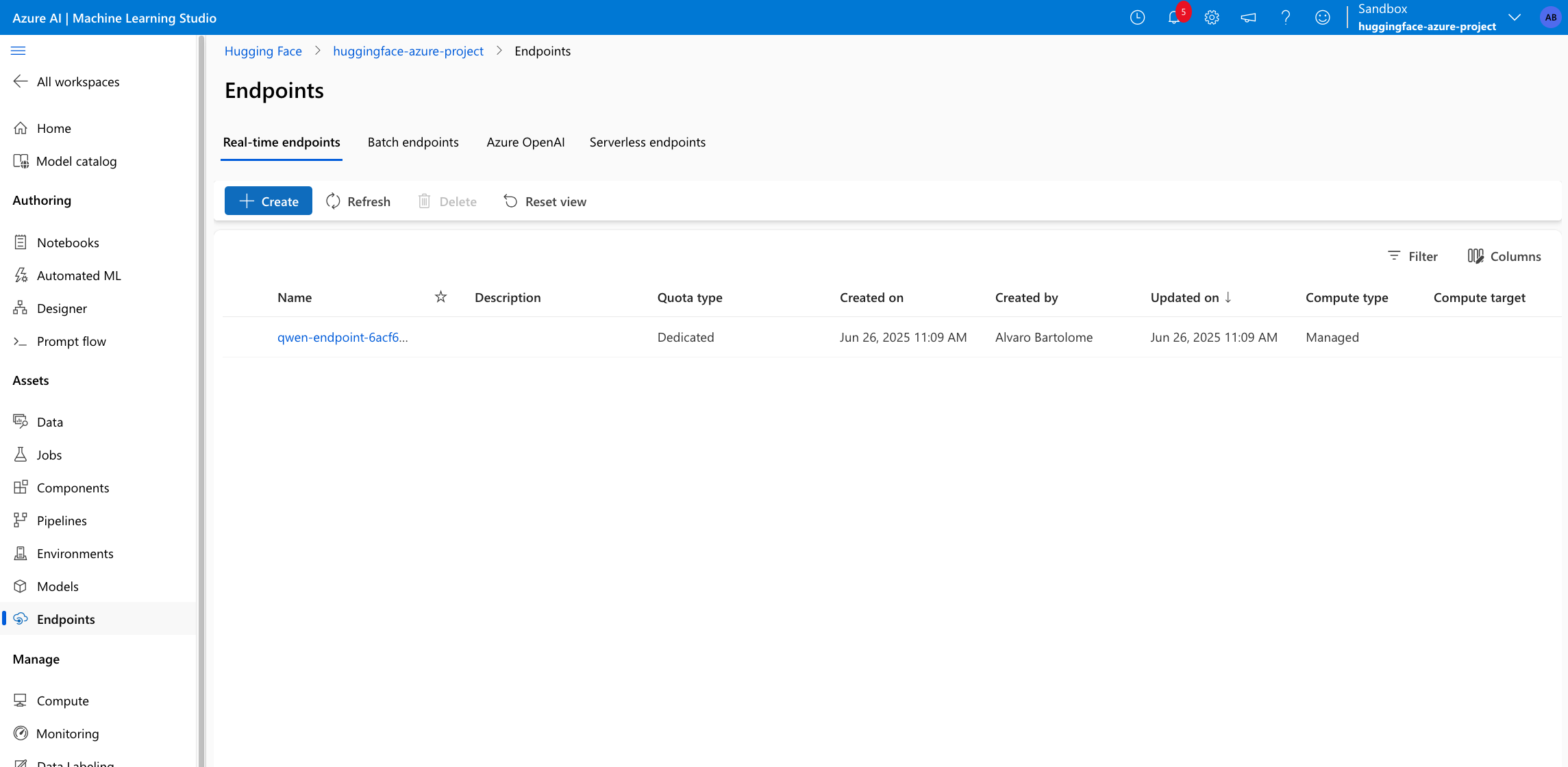
Task: Open the Designer tool
Action: coord(62,308)
